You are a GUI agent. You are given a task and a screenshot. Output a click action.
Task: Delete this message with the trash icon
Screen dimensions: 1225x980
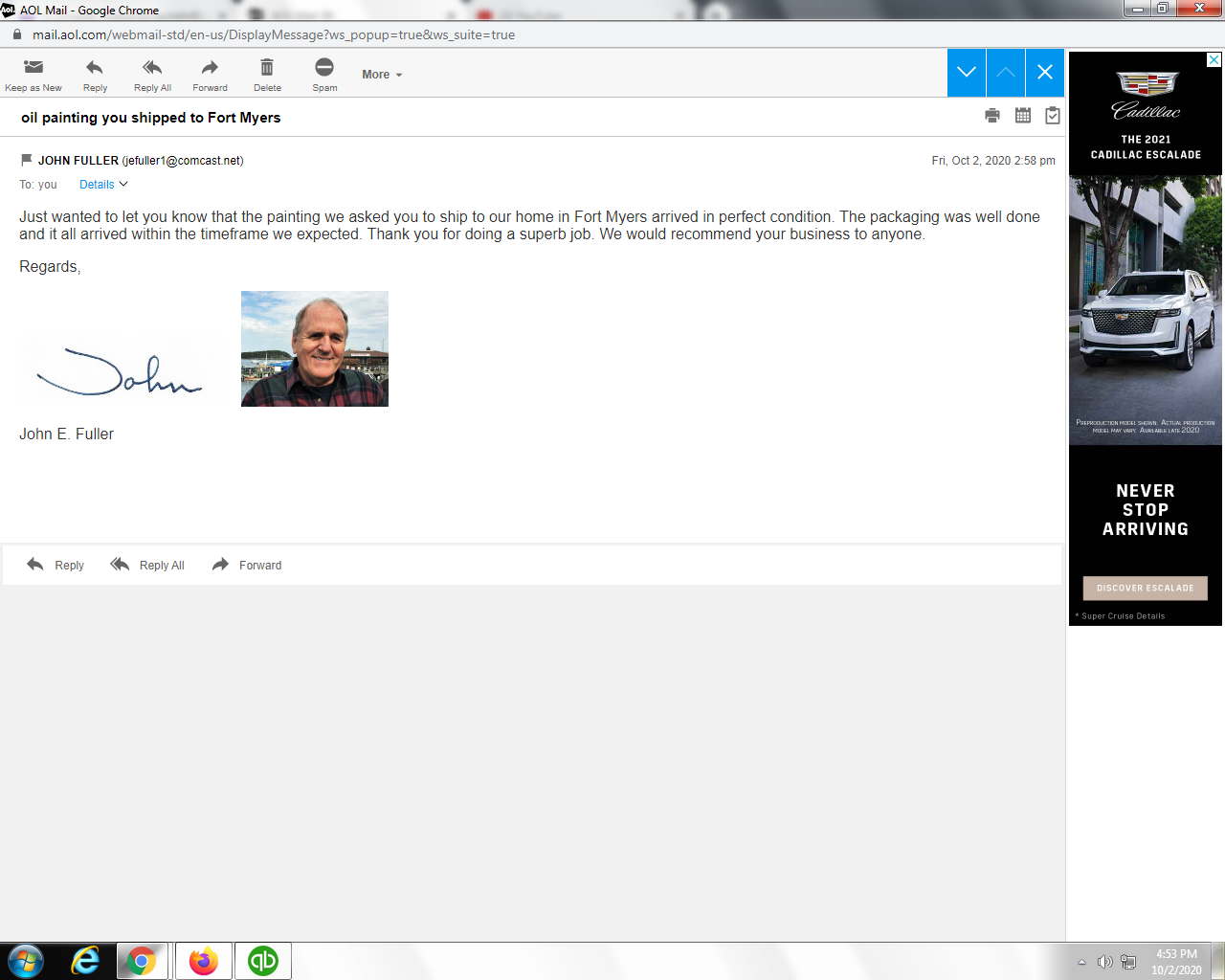point(267,68)
